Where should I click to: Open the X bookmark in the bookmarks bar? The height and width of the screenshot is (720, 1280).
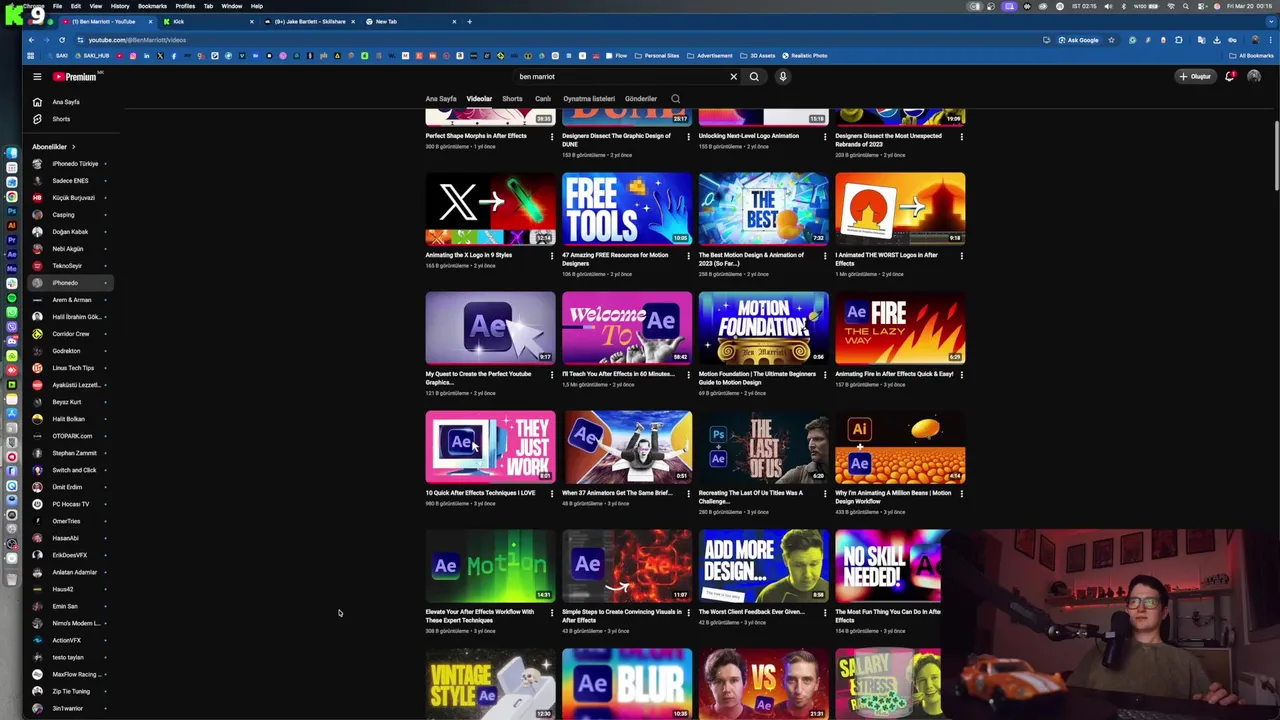coord(160,56)
